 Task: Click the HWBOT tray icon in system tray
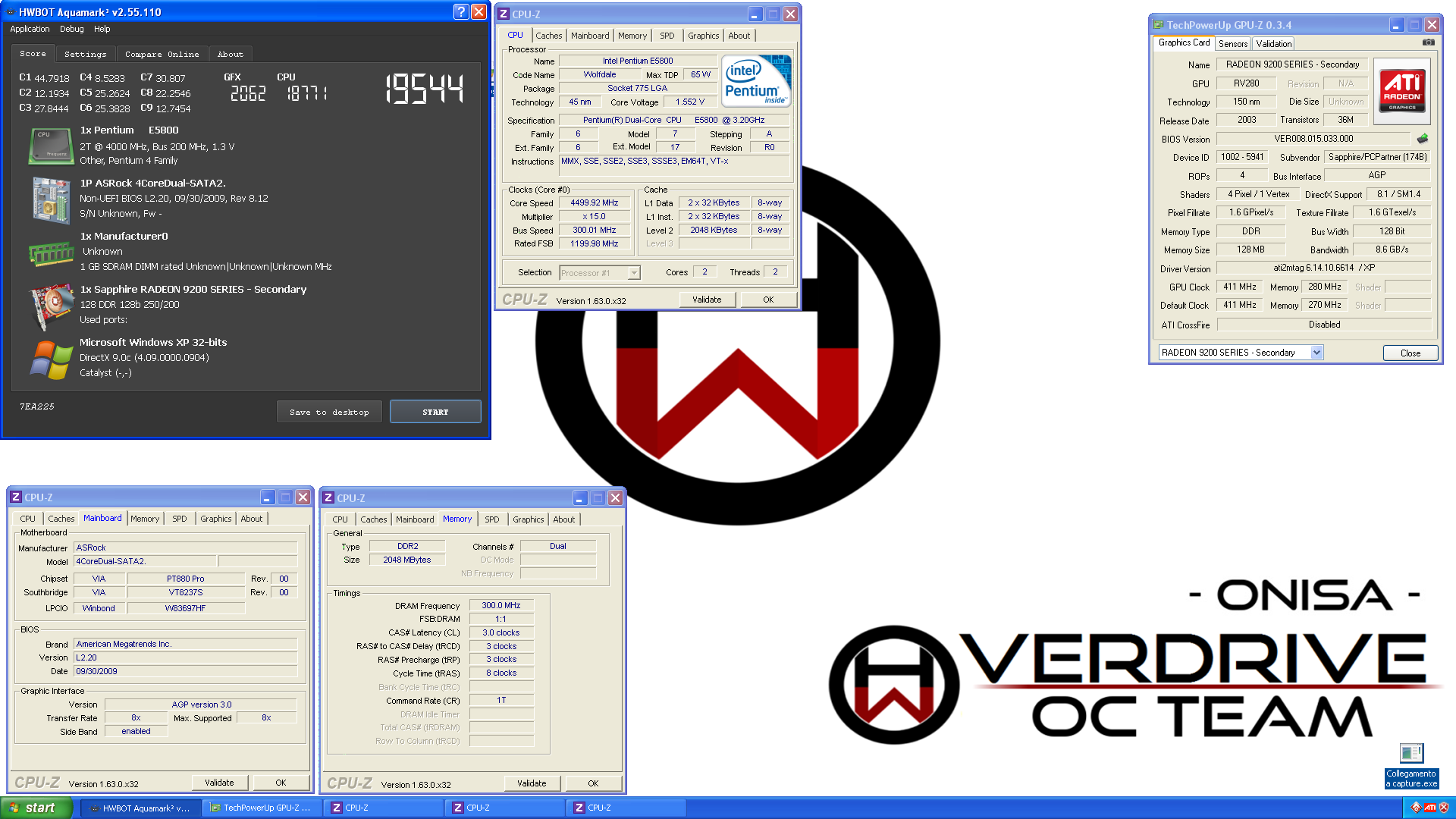(x=1416, y=808)
